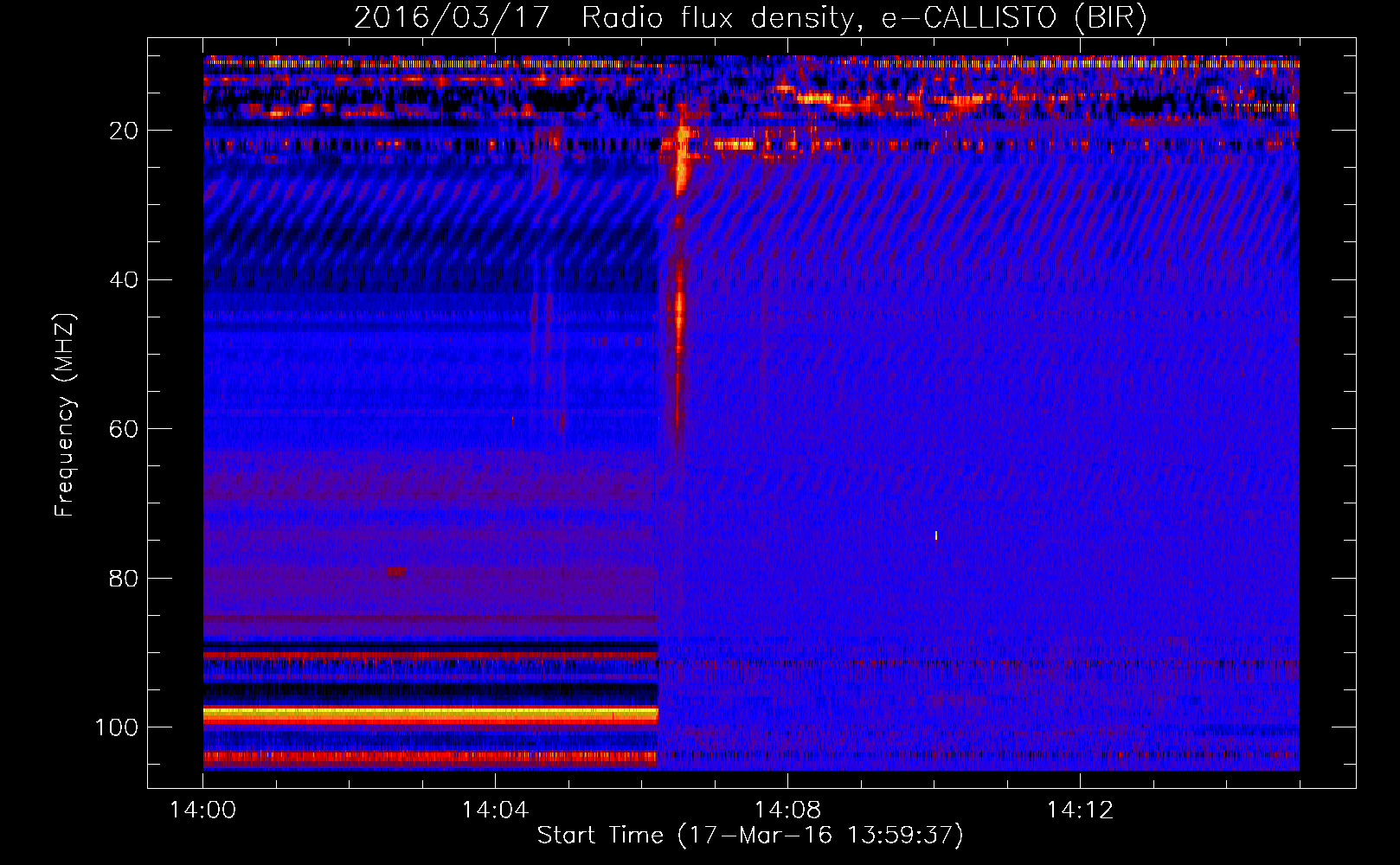1400x865 pixels.
Task: Click the 14:08 time tick label
Action: tap(787, 811)
